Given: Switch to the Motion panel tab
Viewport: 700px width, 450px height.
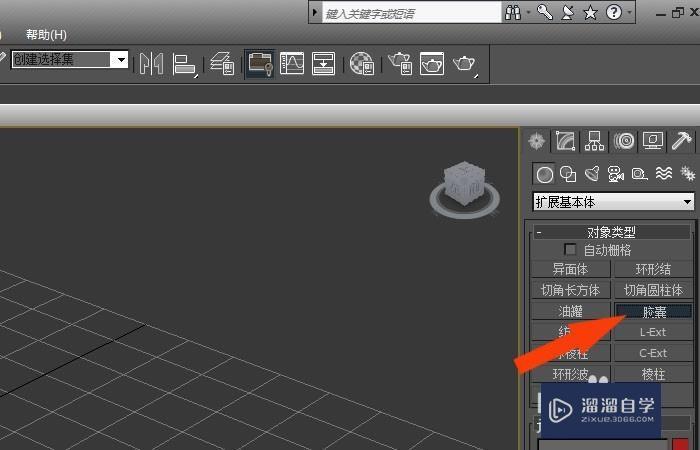Looking at the screenshot, I should [624, 141].
